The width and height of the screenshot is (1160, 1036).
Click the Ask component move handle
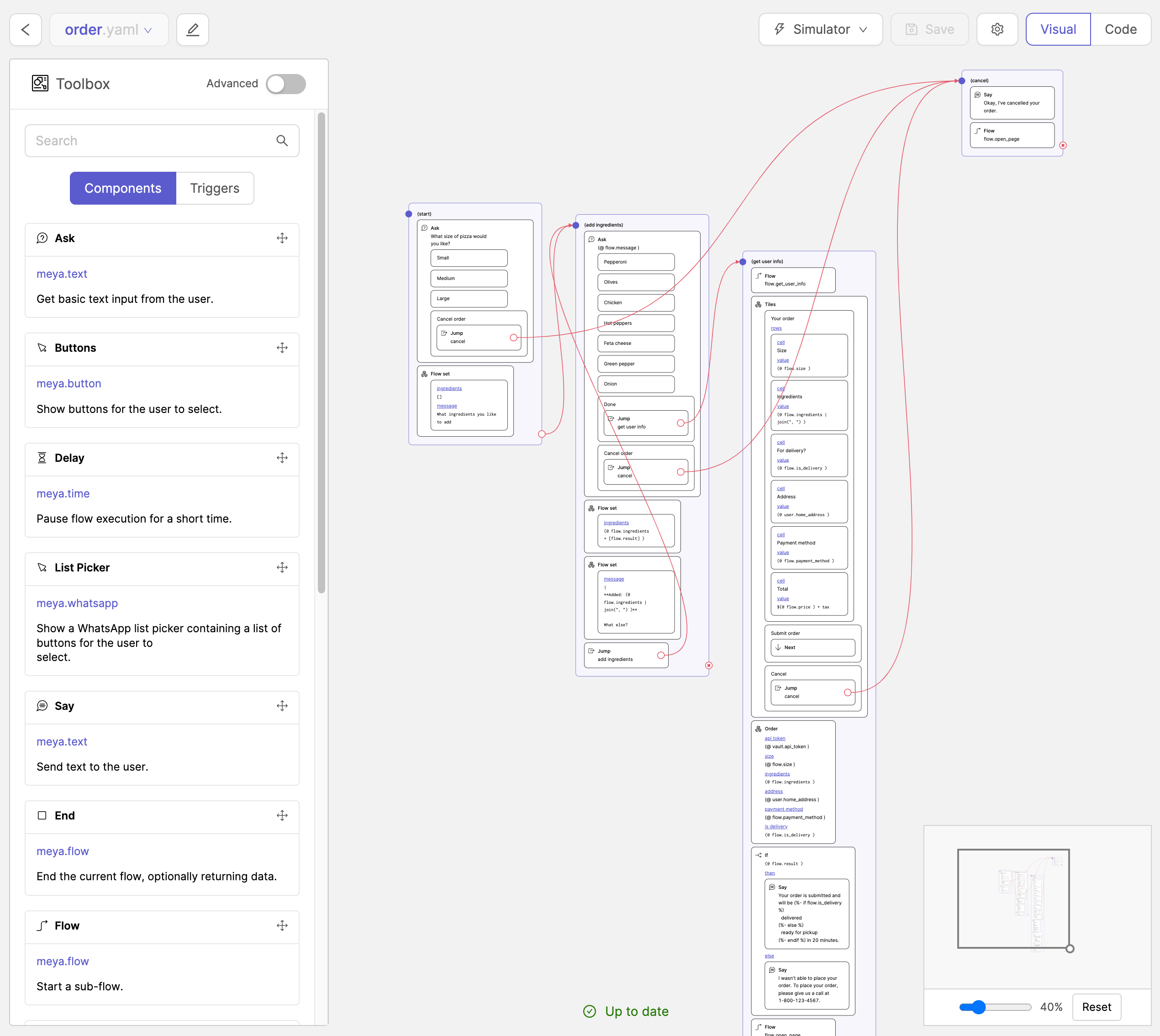pyautogui.click(x=282, y=238)
